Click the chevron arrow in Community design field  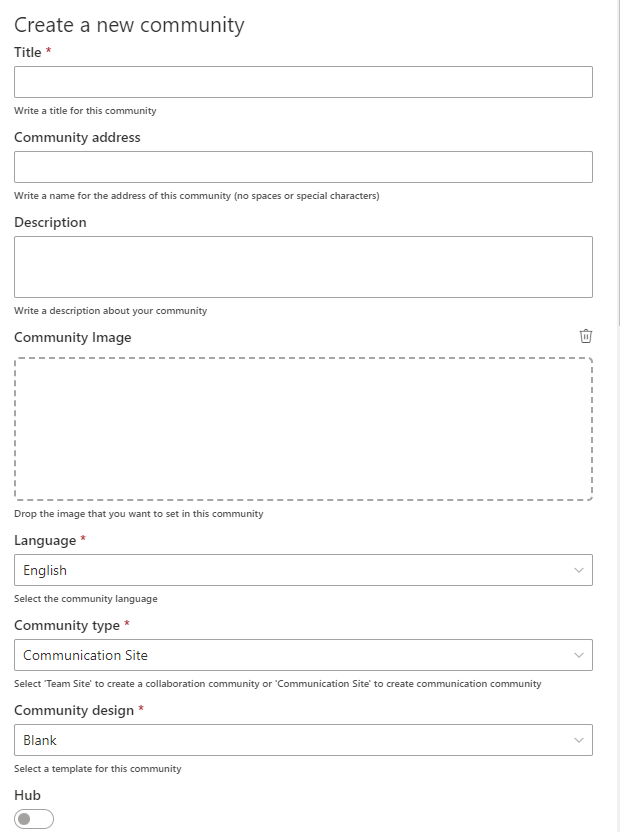click(x=579, y=740)
